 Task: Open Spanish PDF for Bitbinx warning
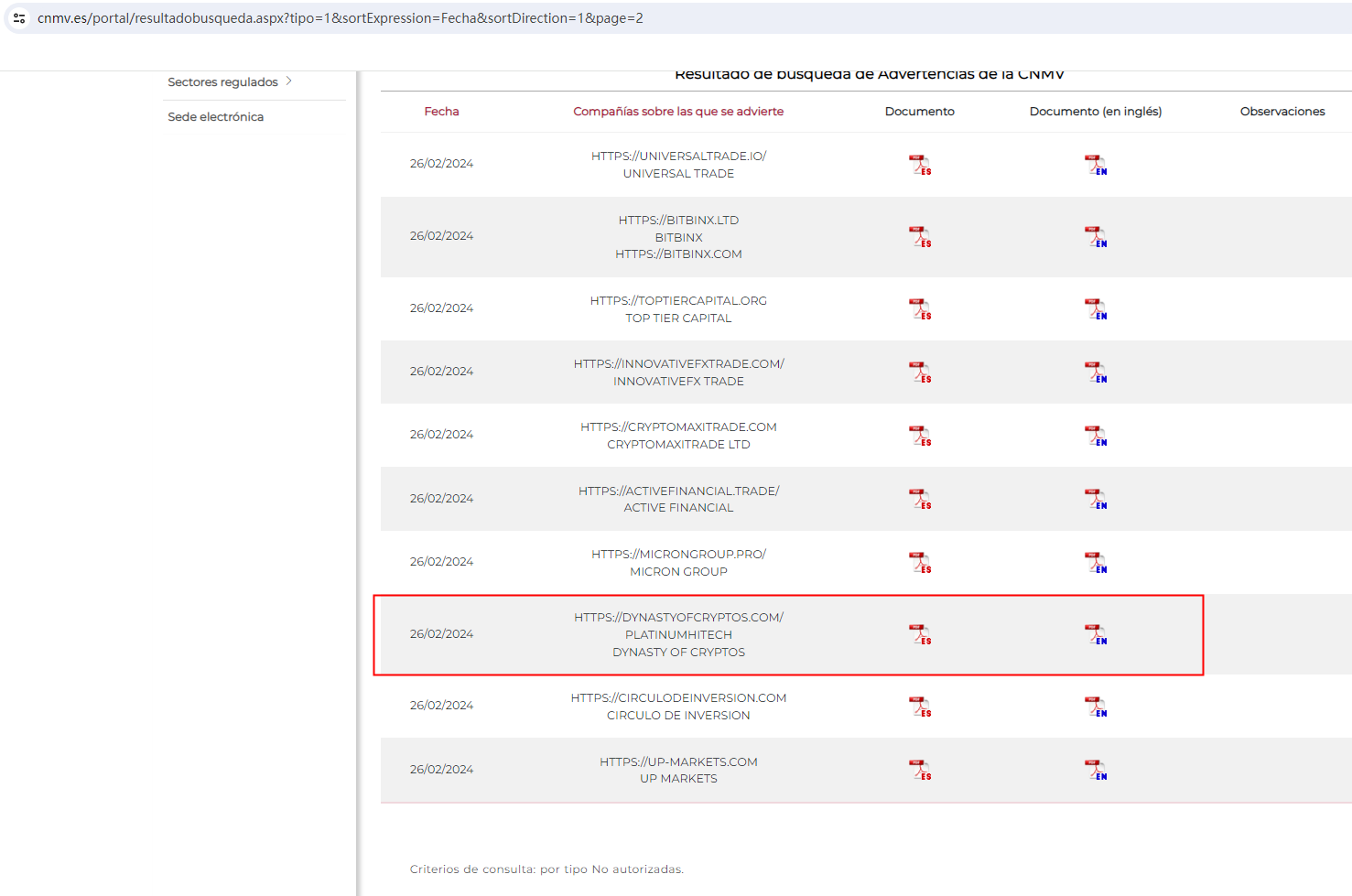pyautogui.click(x=920, y=237)
